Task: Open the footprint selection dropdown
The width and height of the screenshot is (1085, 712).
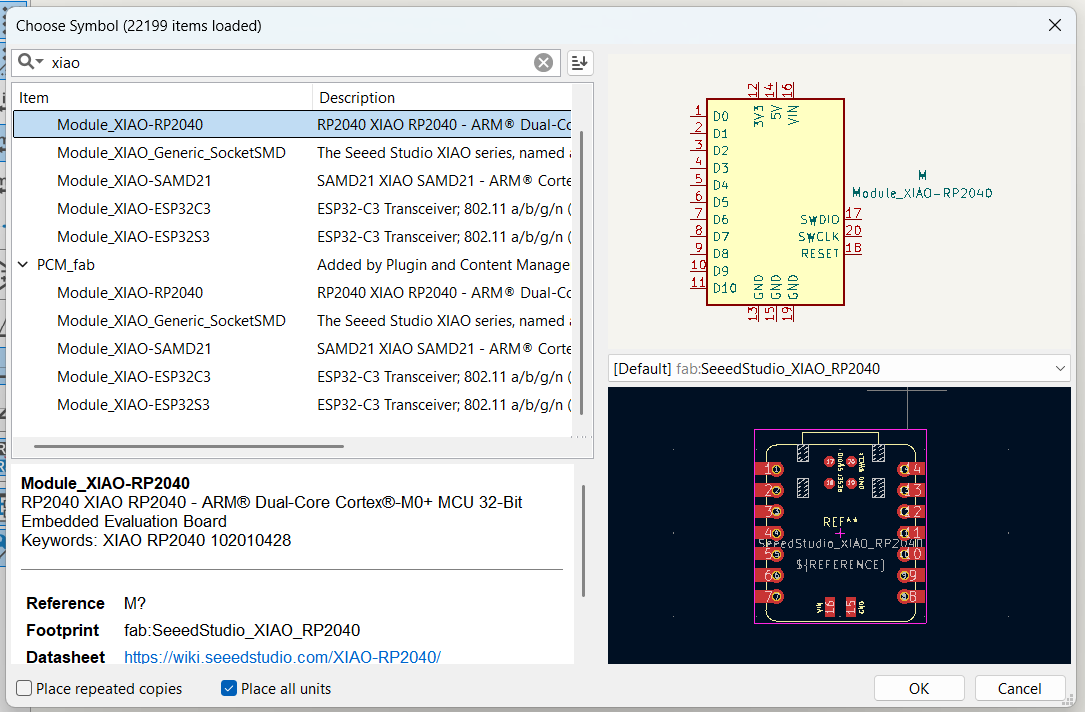Action: (x=839, y=369)
